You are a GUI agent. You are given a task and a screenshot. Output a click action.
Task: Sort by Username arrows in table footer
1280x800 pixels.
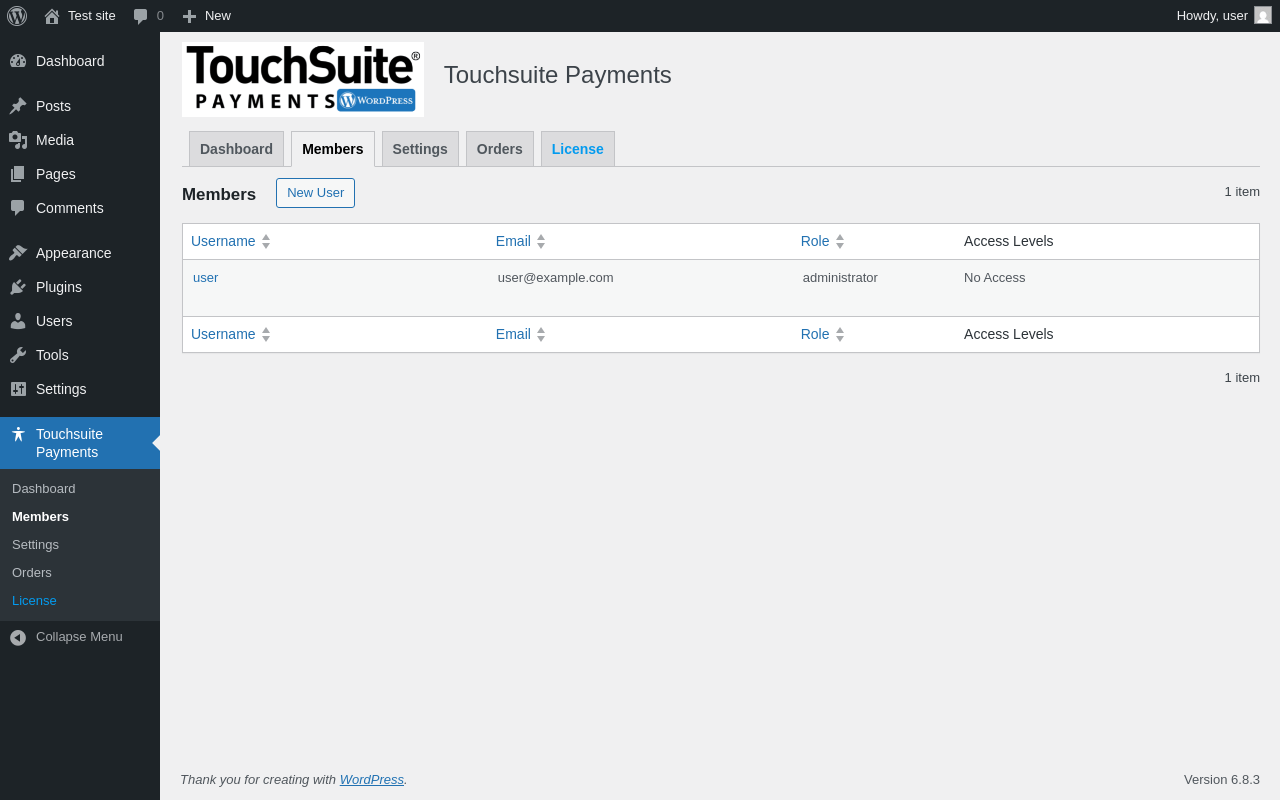pyautogui.click(x=266, y=334)
